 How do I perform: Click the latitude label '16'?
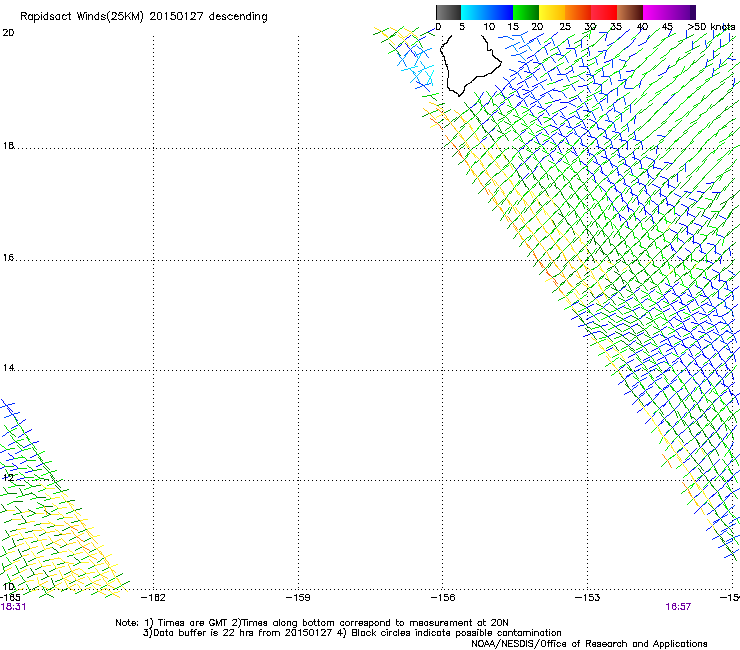coord(8,257)
